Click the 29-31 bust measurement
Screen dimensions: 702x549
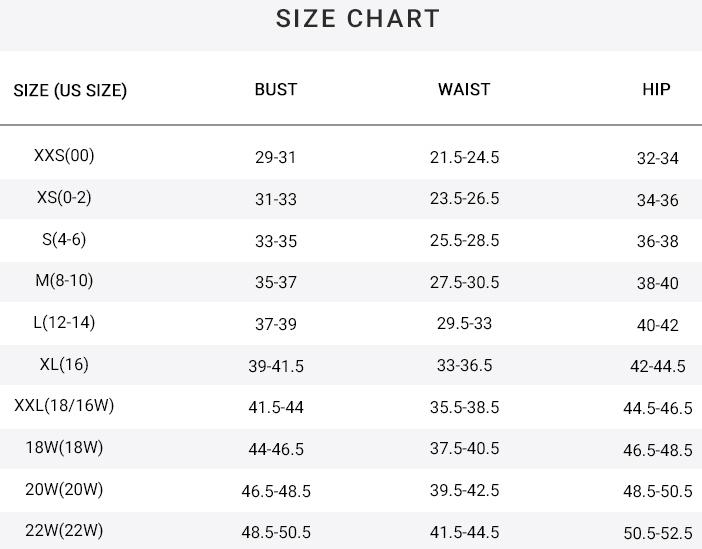pyautogui.click(x=276, y=157)
